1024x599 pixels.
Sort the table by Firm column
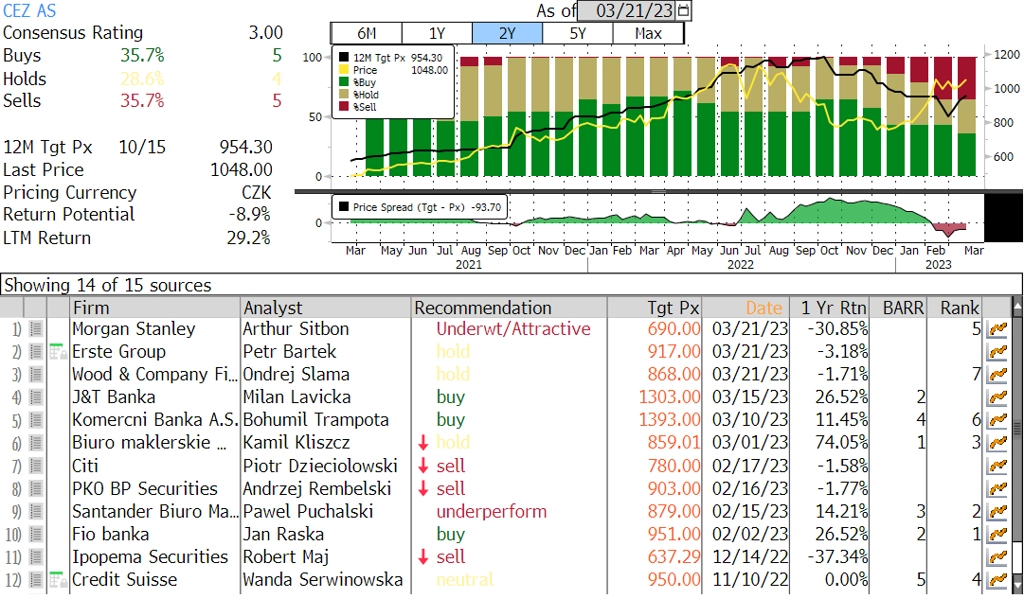(x=155, y=308)
